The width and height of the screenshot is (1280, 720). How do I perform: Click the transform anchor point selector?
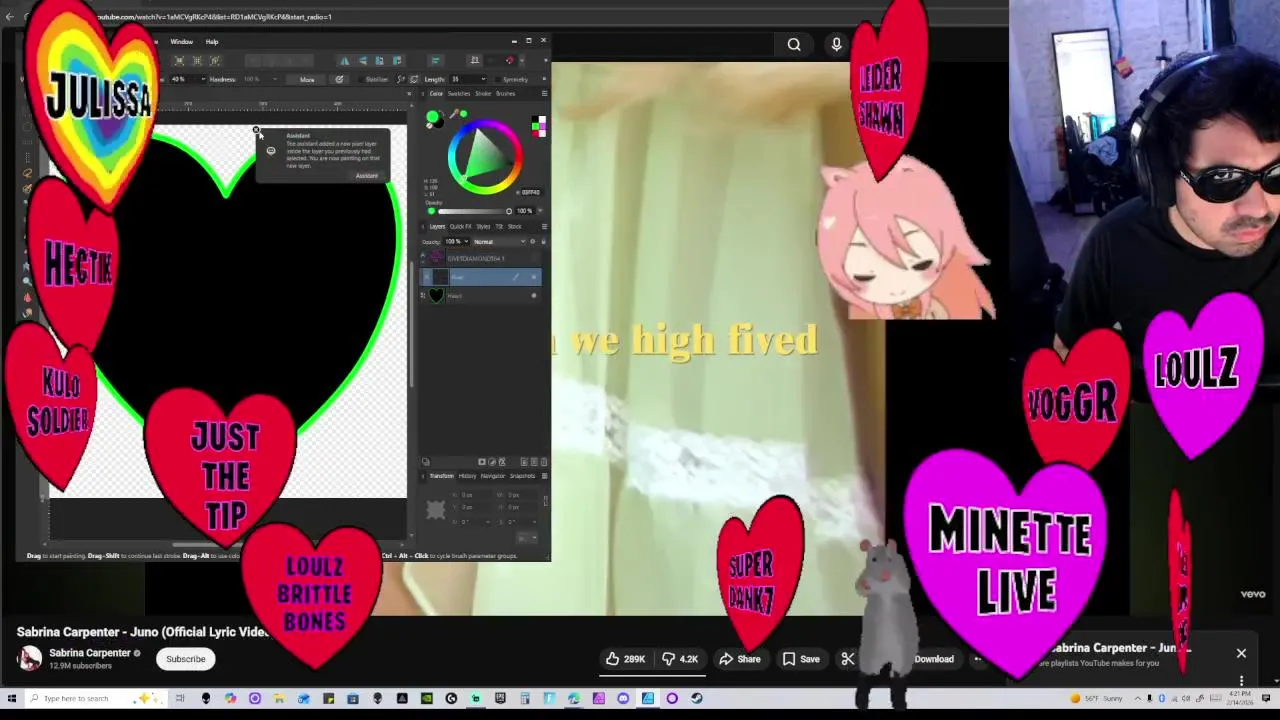click(435, 510)
